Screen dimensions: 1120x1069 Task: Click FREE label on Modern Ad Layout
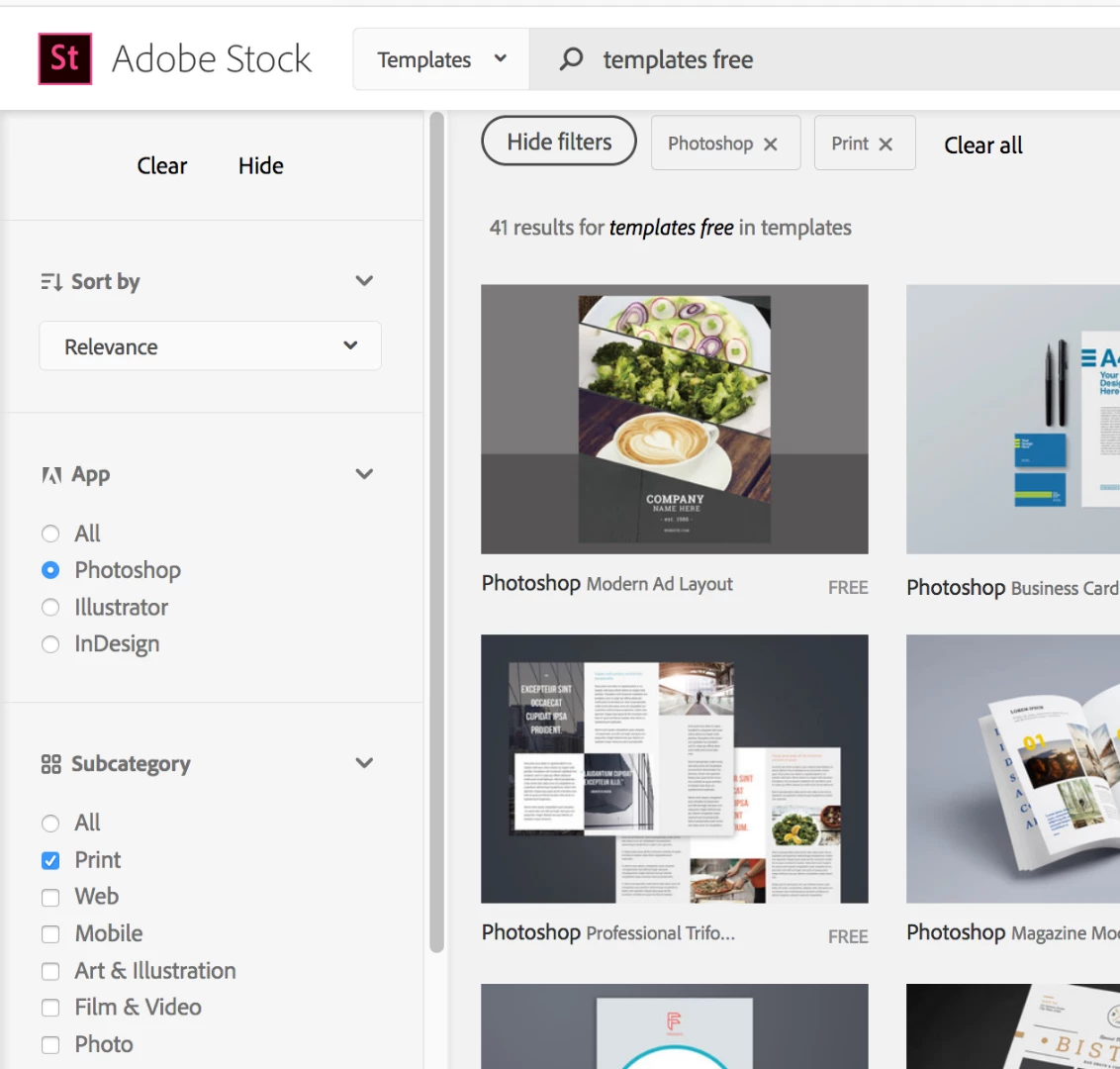(848, 587)
